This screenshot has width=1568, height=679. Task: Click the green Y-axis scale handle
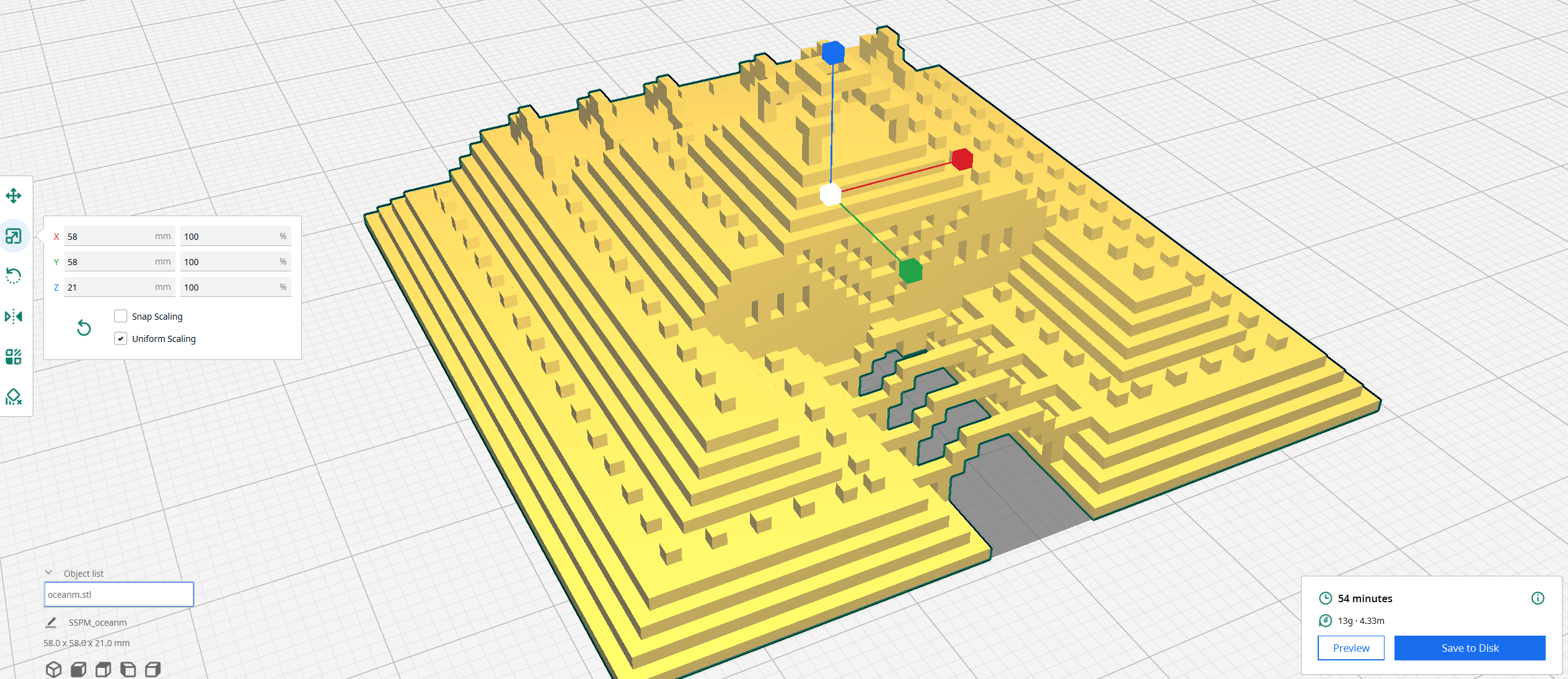tap(910, 271)
